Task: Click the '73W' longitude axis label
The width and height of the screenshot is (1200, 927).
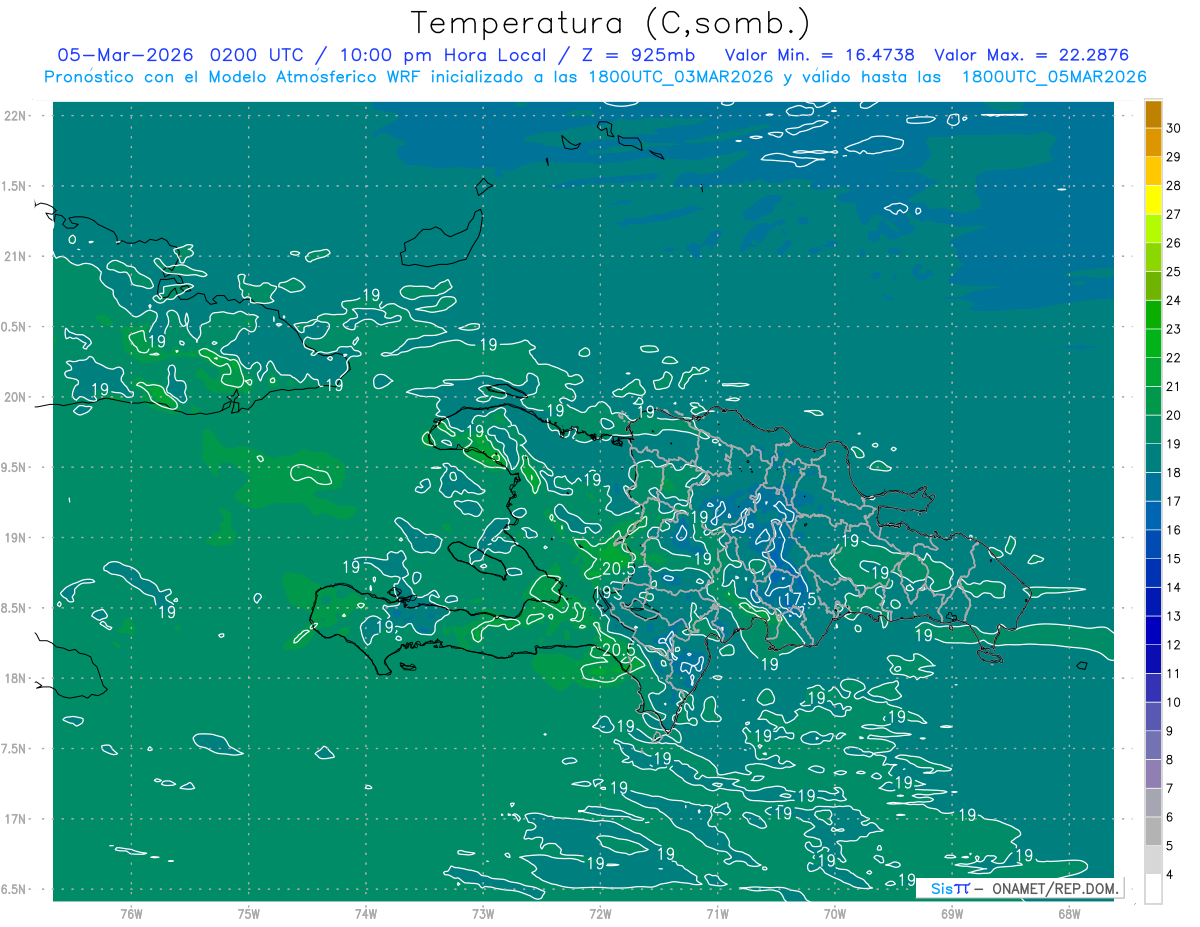Action: (483, 914)
